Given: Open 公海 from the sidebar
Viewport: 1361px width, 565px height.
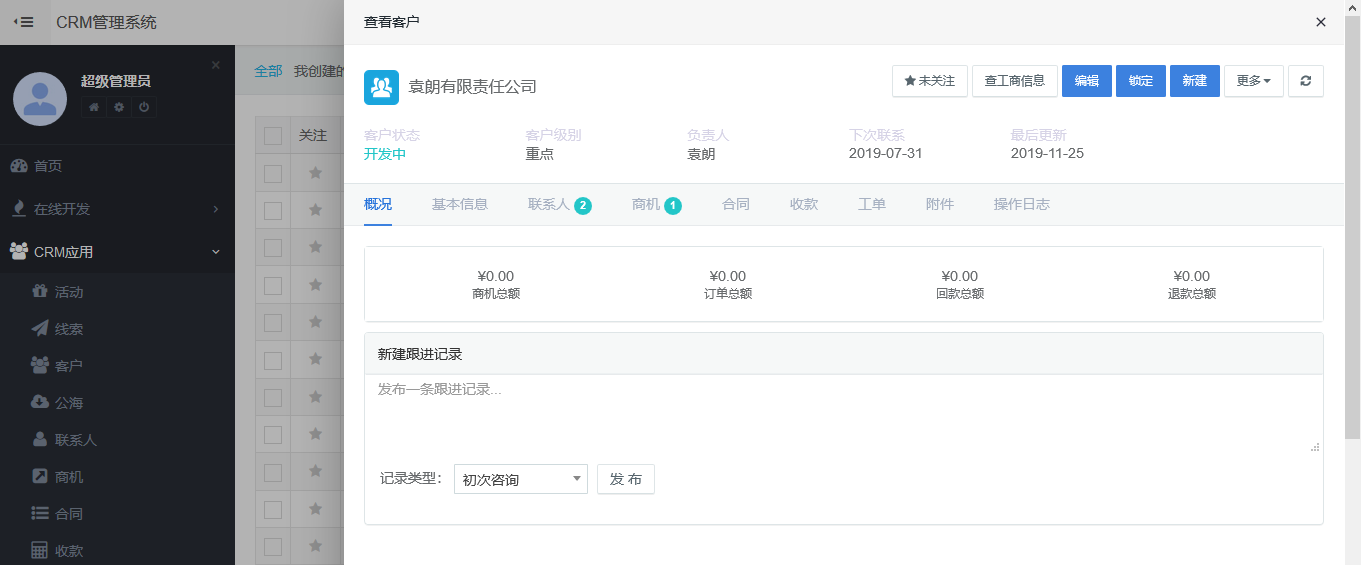Looking at the screenshot, I should [x=69, y=403].
